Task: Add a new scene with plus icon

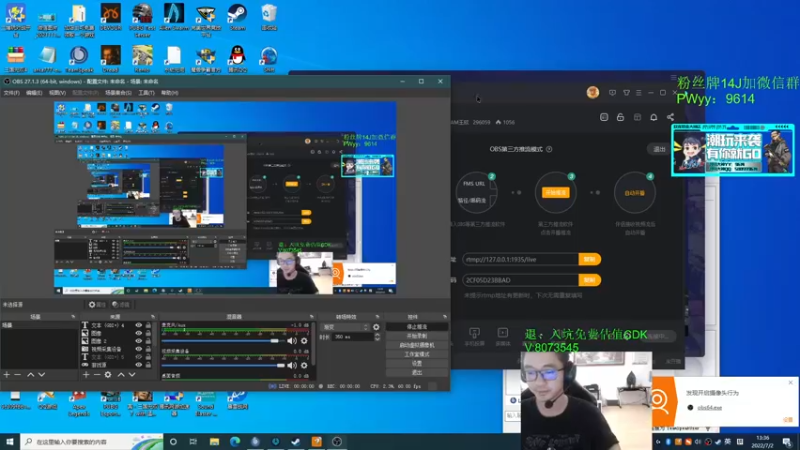Action: click(x=7, y=374)
